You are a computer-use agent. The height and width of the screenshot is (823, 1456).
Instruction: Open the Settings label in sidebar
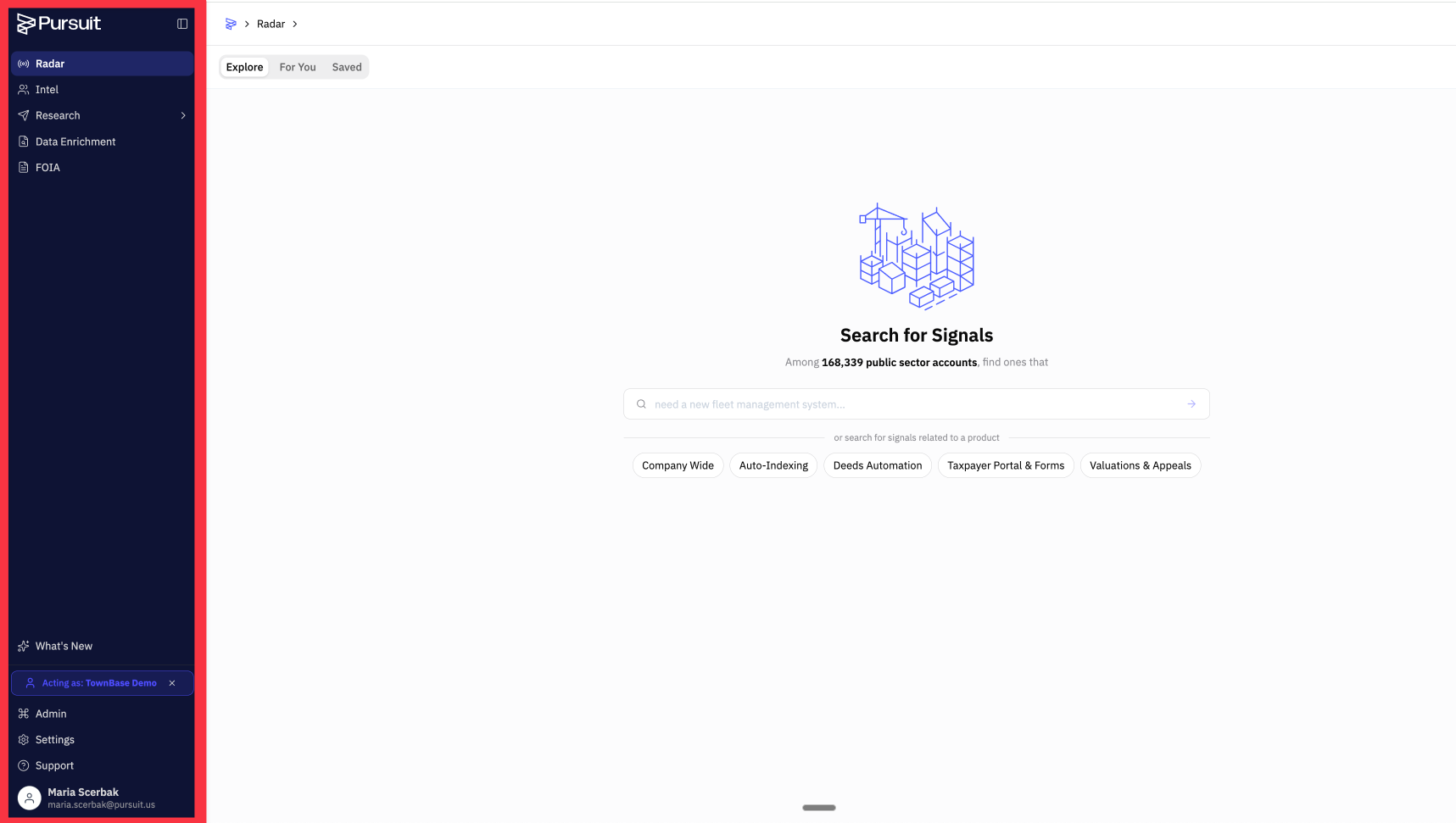pyautogui.click(x=55, y=740)
